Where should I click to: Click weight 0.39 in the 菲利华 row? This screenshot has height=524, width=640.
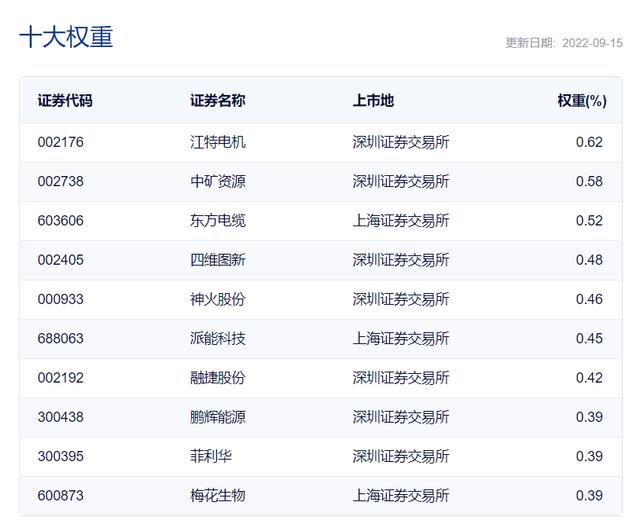click(x=589, y=456)
